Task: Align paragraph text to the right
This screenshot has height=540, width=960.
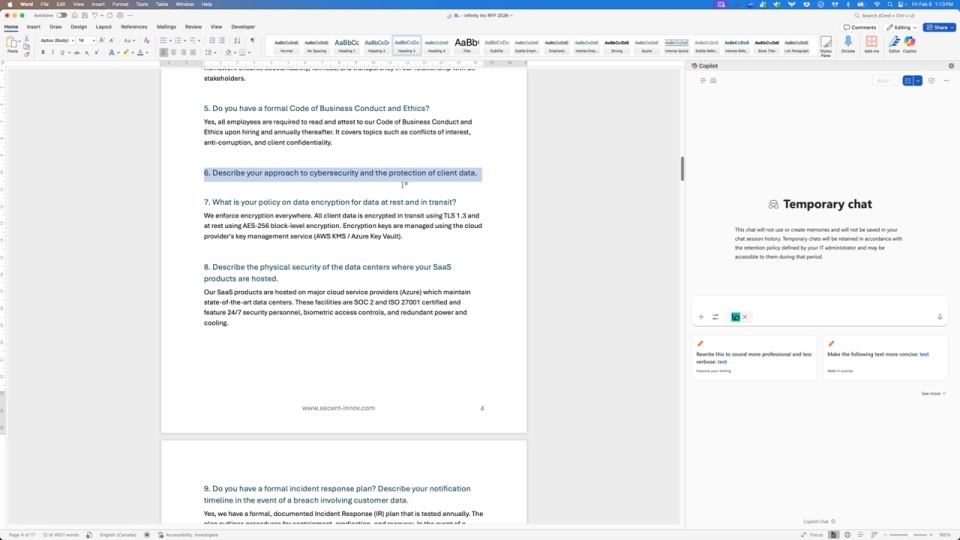Action: click(x=183, y=53)
